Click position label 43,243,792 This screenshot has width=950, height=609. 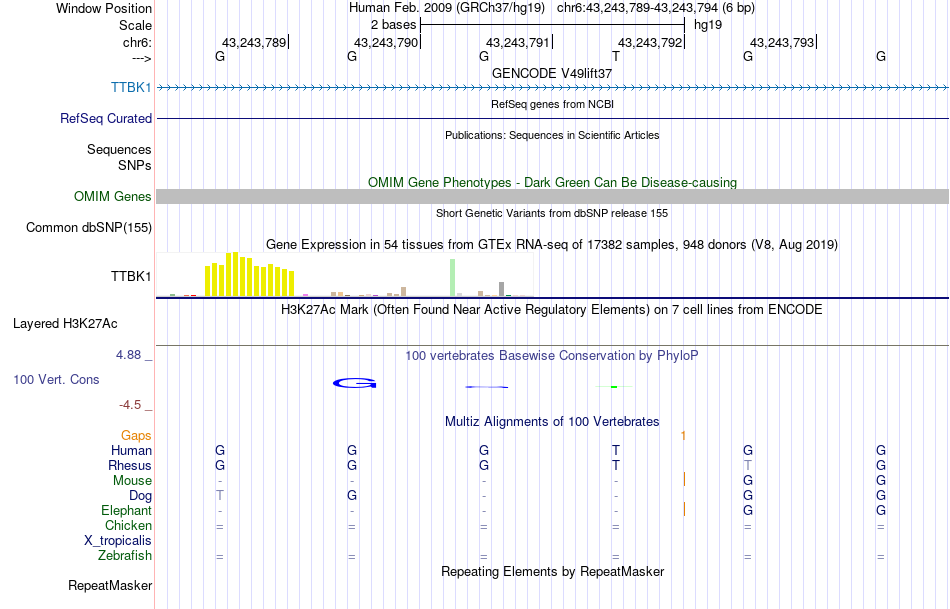(650, 42)
